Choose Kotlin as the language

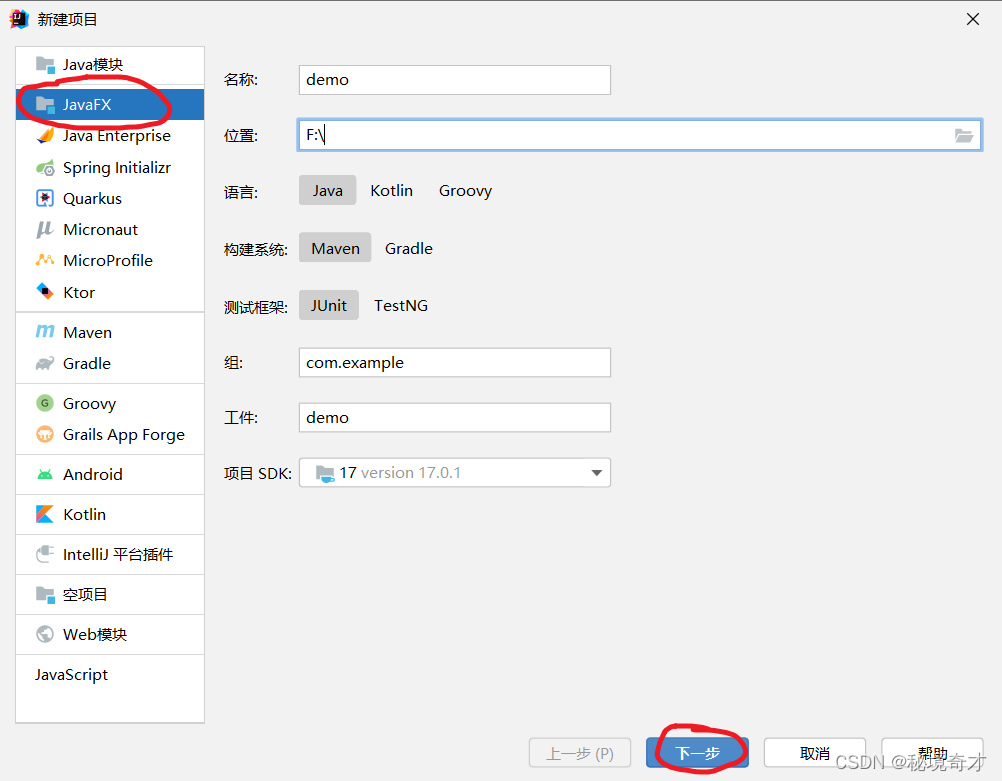click(x=392, y=190)
